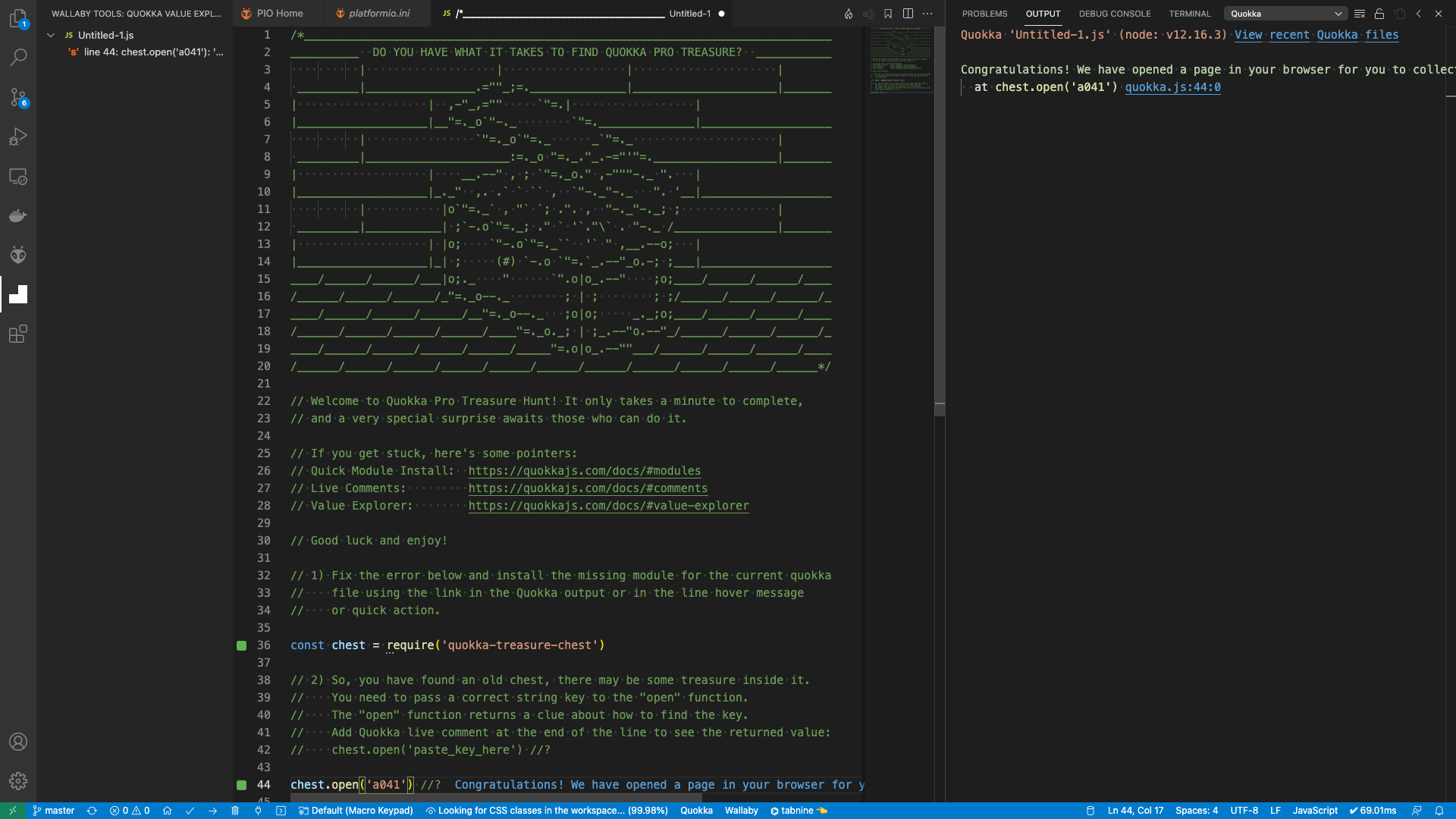Click the editor vertical scrollbar thumb
The height and width of the screenshot is (819, 1456).
[940, 220]
